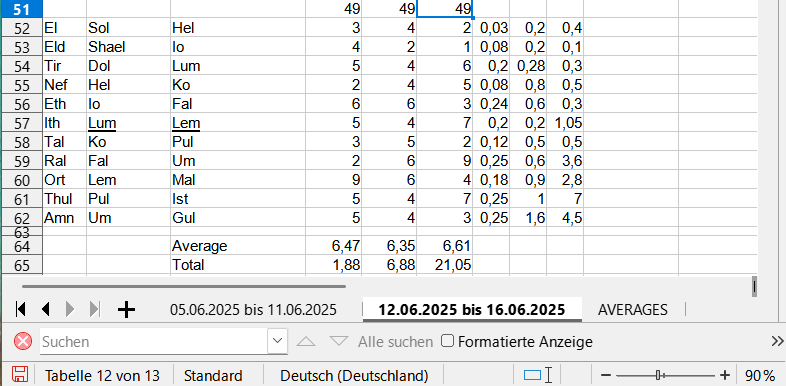Select the cell containing Ral
Viewport: 786px width, 386px height.
64,161
